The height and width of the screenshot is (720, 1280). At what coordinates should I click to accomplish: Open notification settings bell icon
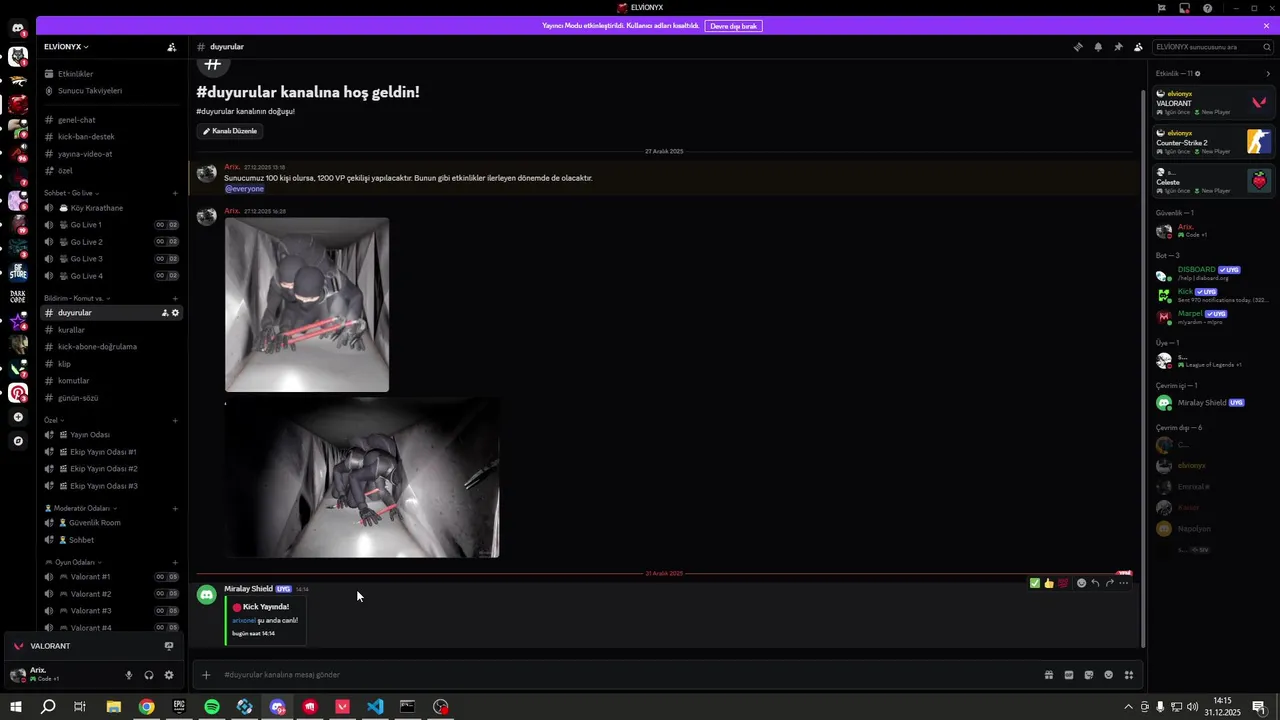click(x=1098, y=47)
